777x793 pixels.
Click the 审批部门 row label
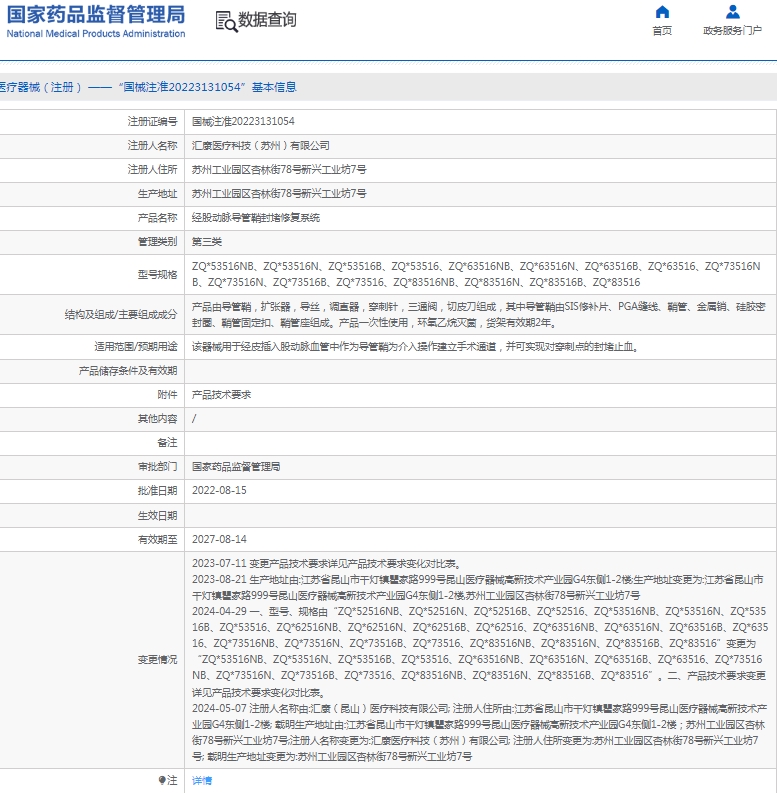[157, 467]
